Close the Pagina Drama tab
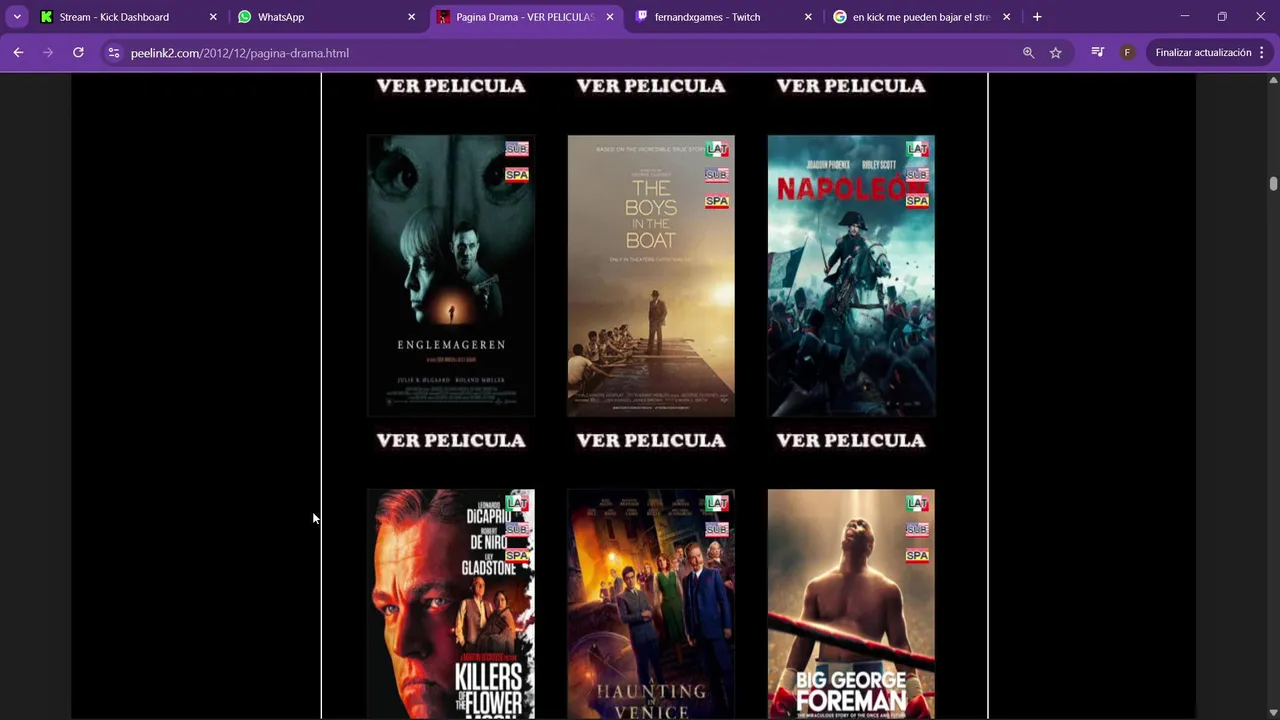Screen dimensions: 1280x720 [x=610, y=17]
